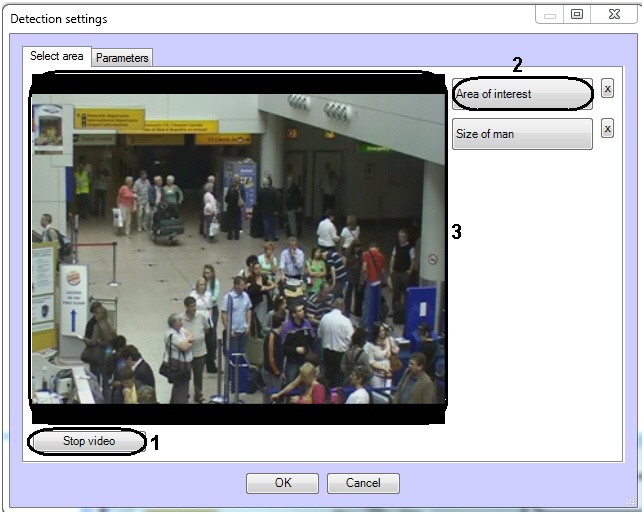This screenshot has width=644, height=514.
Task: Maximize the Detection settings window
Action: [x=577, y=15]
